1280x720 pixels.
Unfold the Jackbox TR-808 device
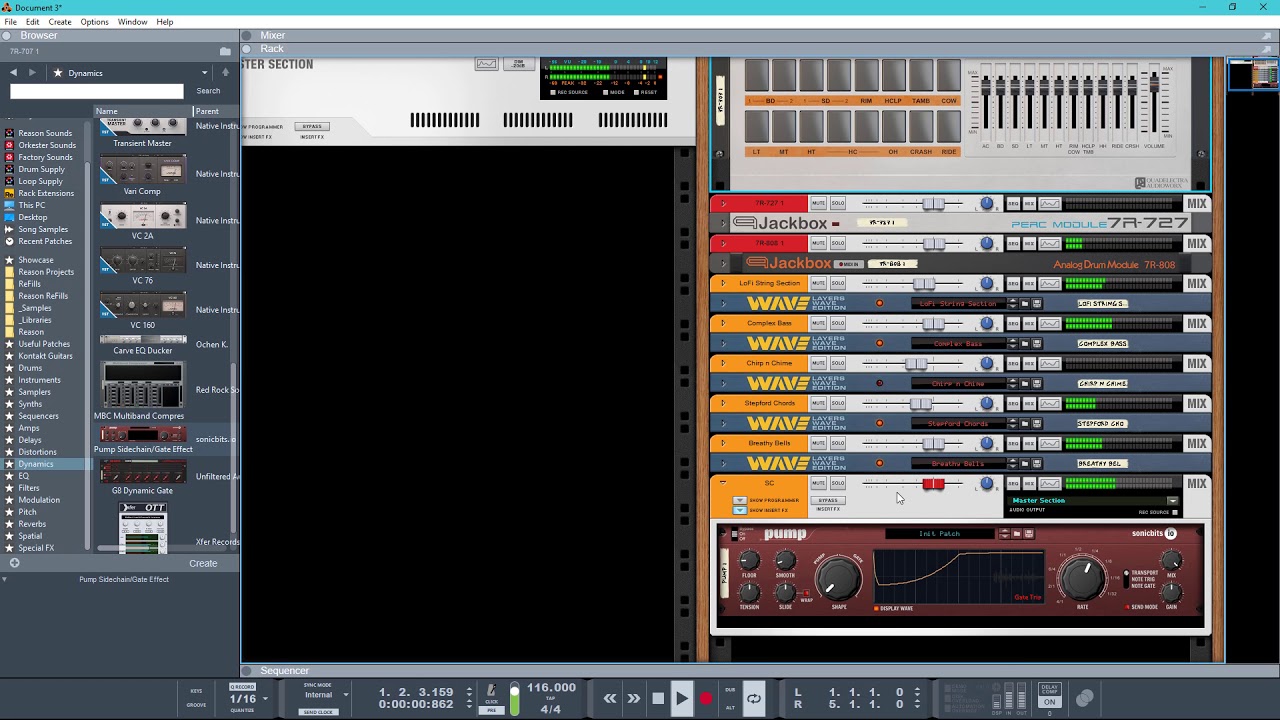(723, 264)
